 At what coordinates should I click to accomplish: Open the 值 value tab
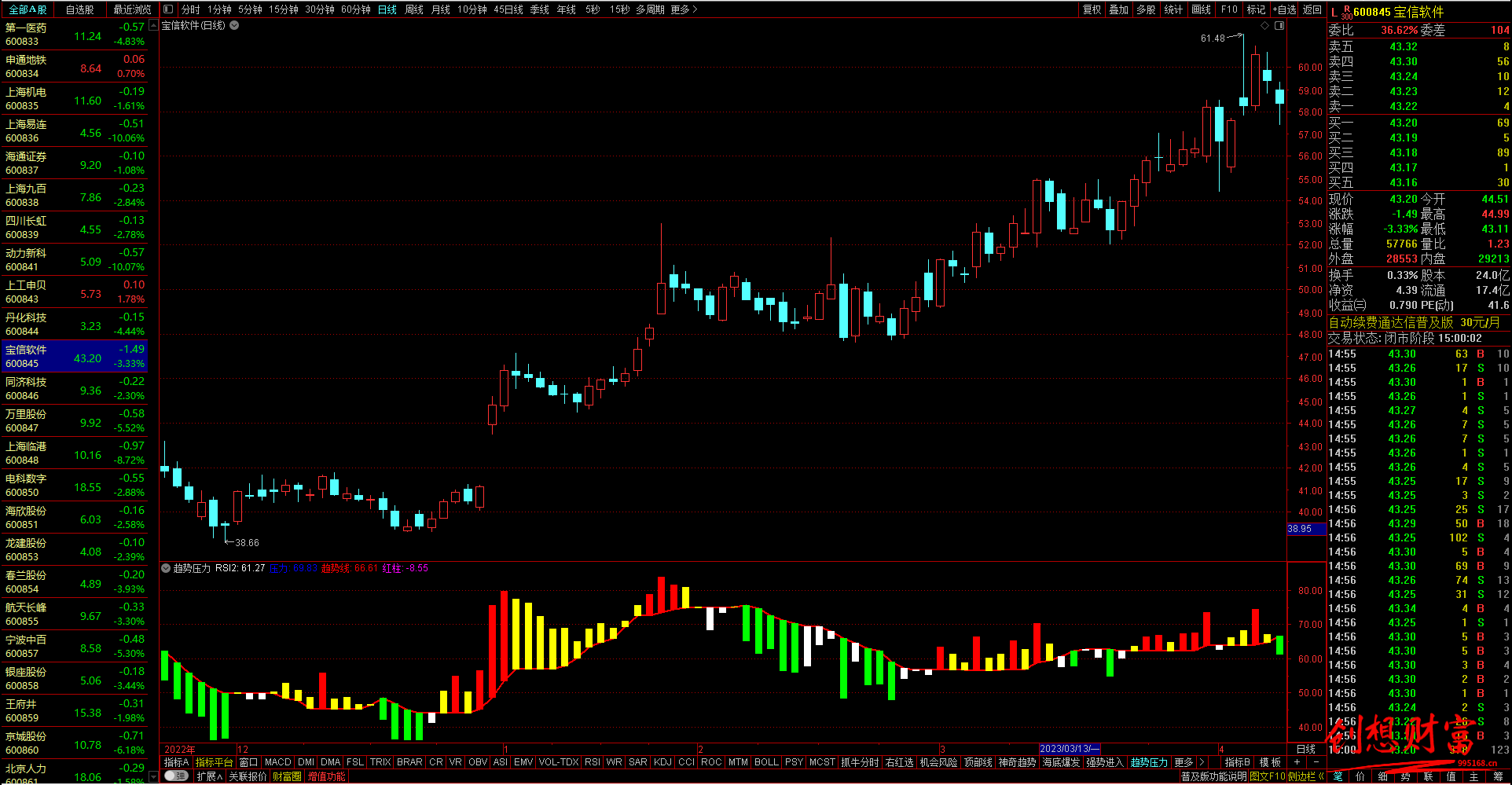(1451, 776)
